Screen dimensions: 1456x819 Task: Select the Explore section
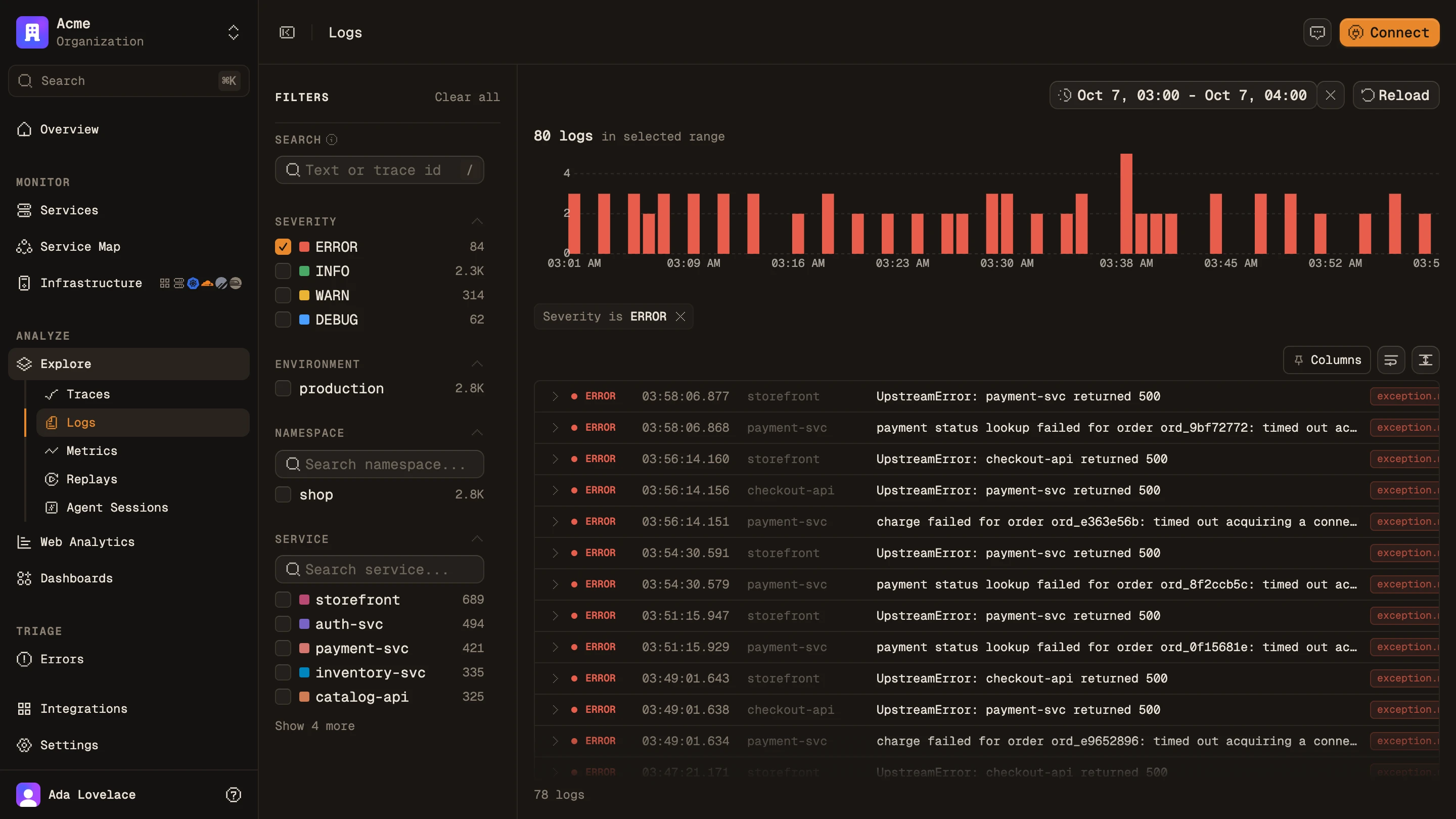(129, 364)
